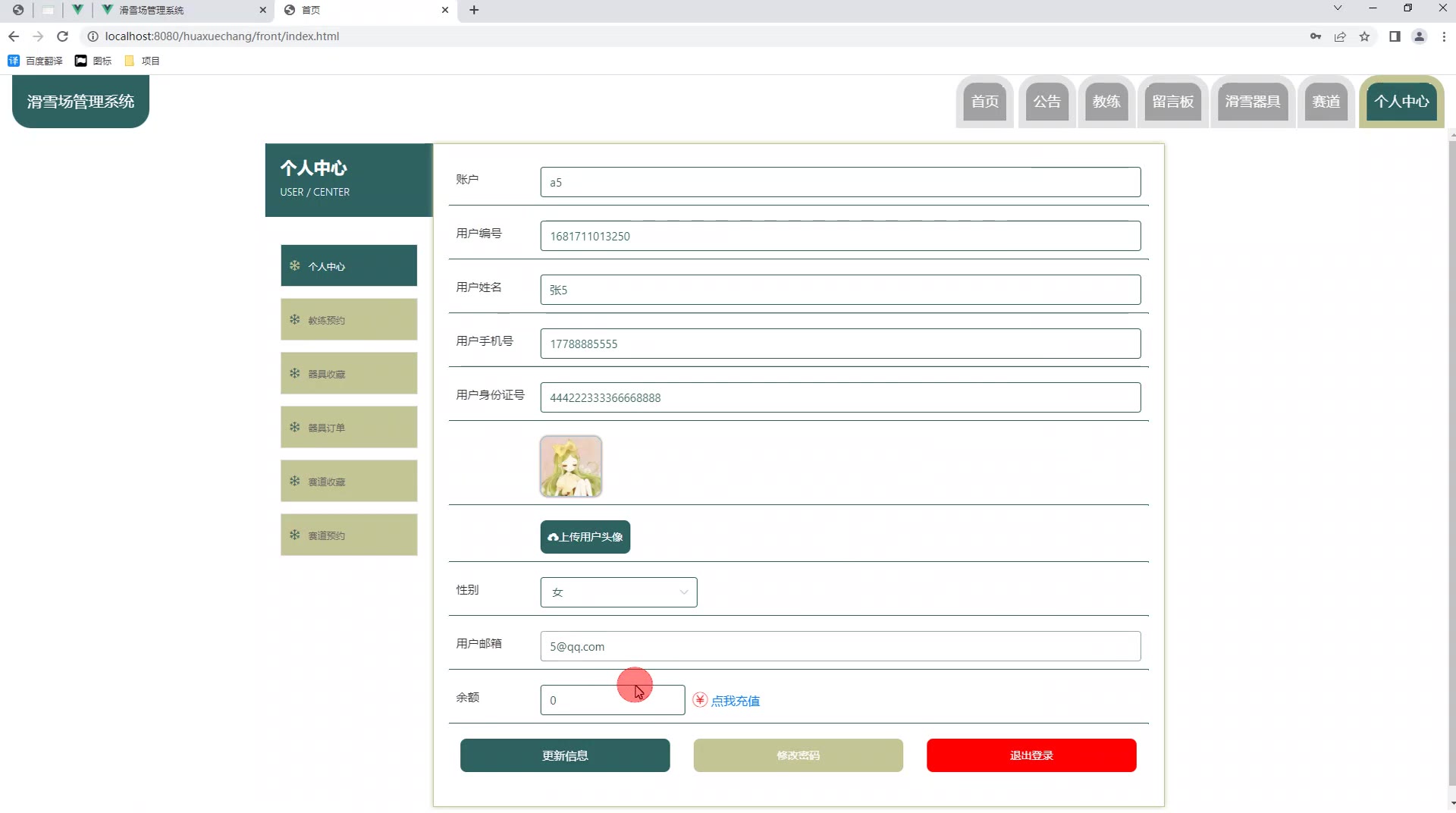Go to the 首页 navigation tab
This screenshot has height=813, width=1456.
coord(985,102)
